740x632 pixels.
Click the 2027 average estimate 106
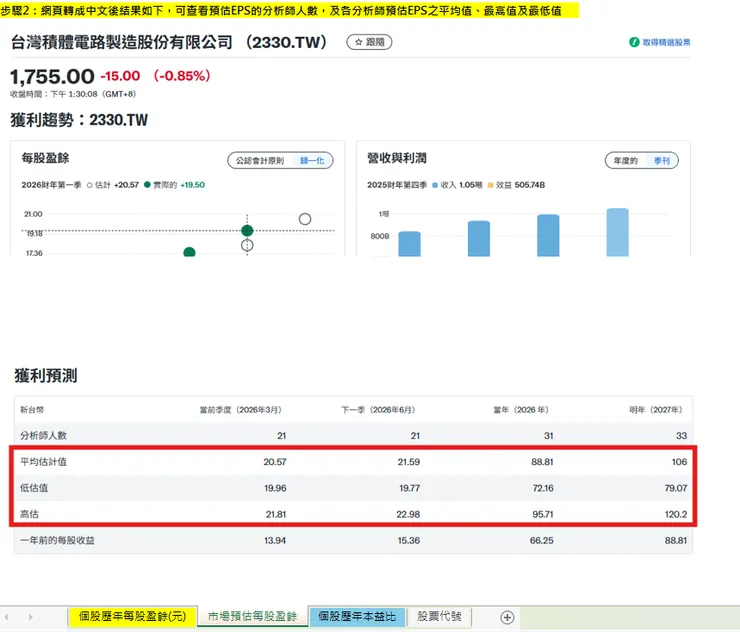click(x=679, y=462)
